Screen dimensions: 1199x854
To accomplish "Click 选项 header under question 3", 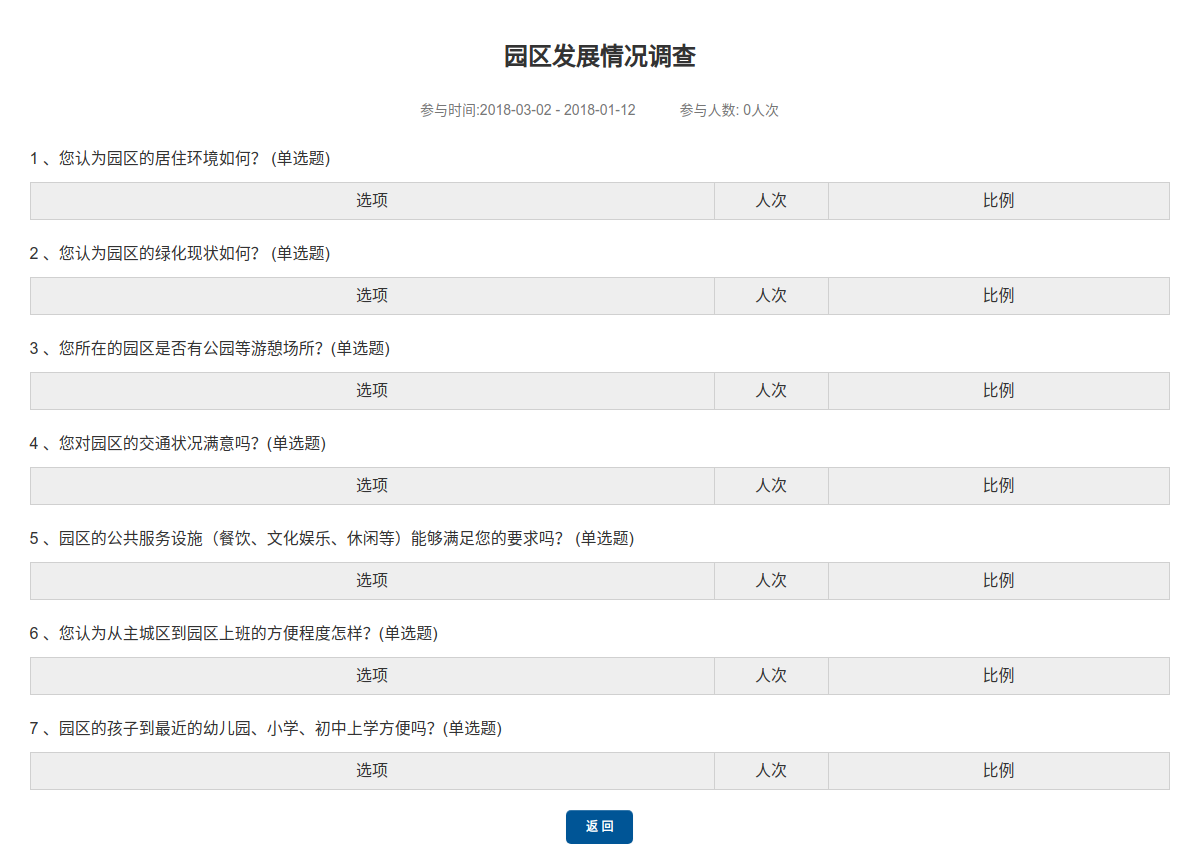I will pyautogui.click(x=372, y=391).
